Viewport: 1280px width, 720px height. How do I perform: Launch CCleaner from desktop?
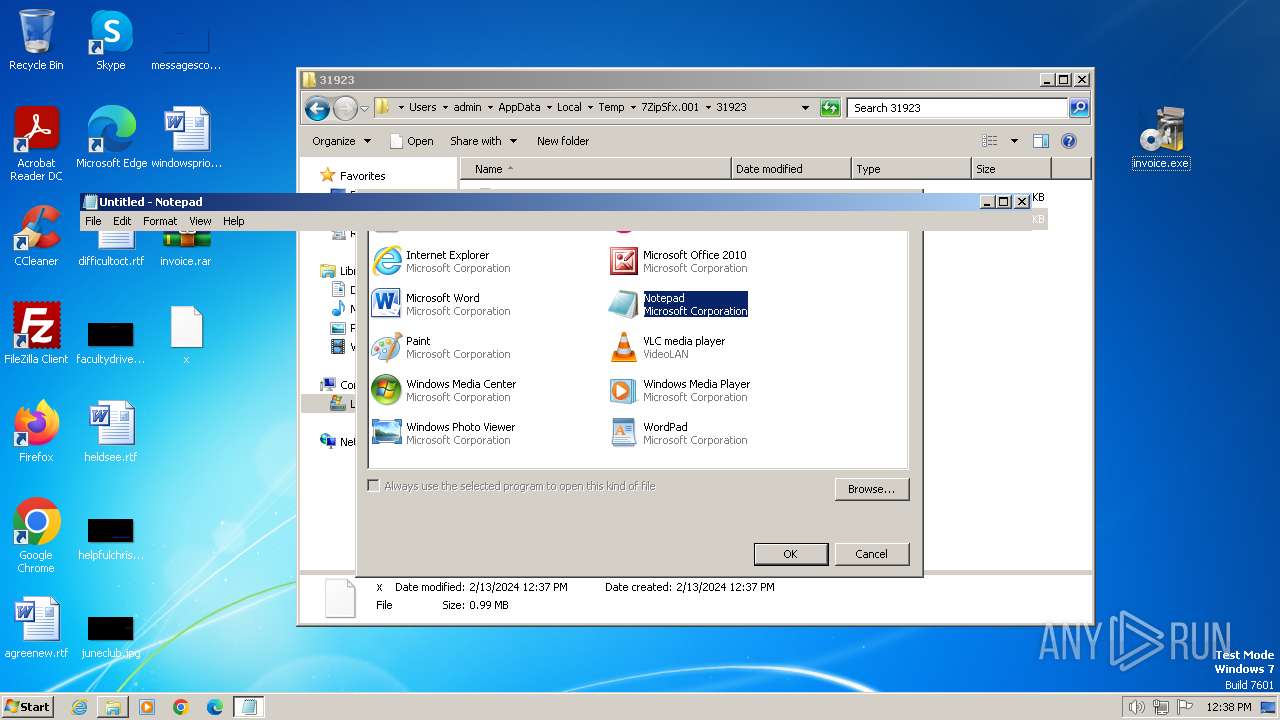[36, 236]
